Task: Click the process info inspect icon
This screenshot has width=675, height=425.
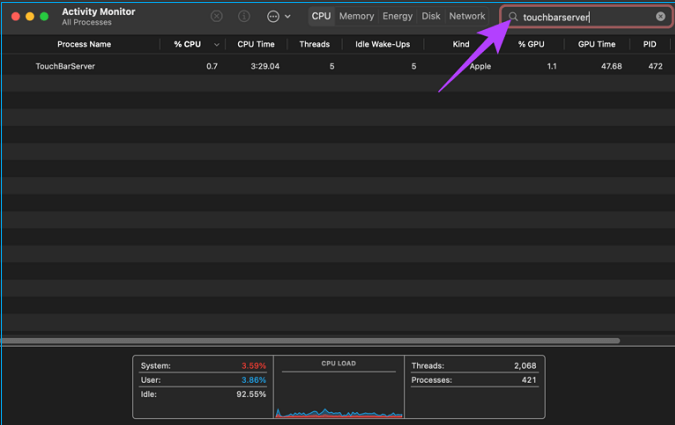Action: 244,16
